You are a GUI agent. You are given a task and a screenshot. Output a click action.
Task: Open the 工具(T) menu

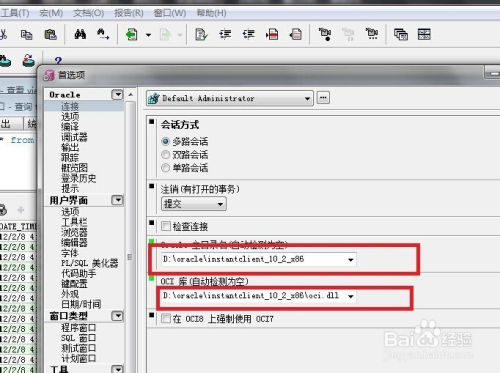click(15, 13)
